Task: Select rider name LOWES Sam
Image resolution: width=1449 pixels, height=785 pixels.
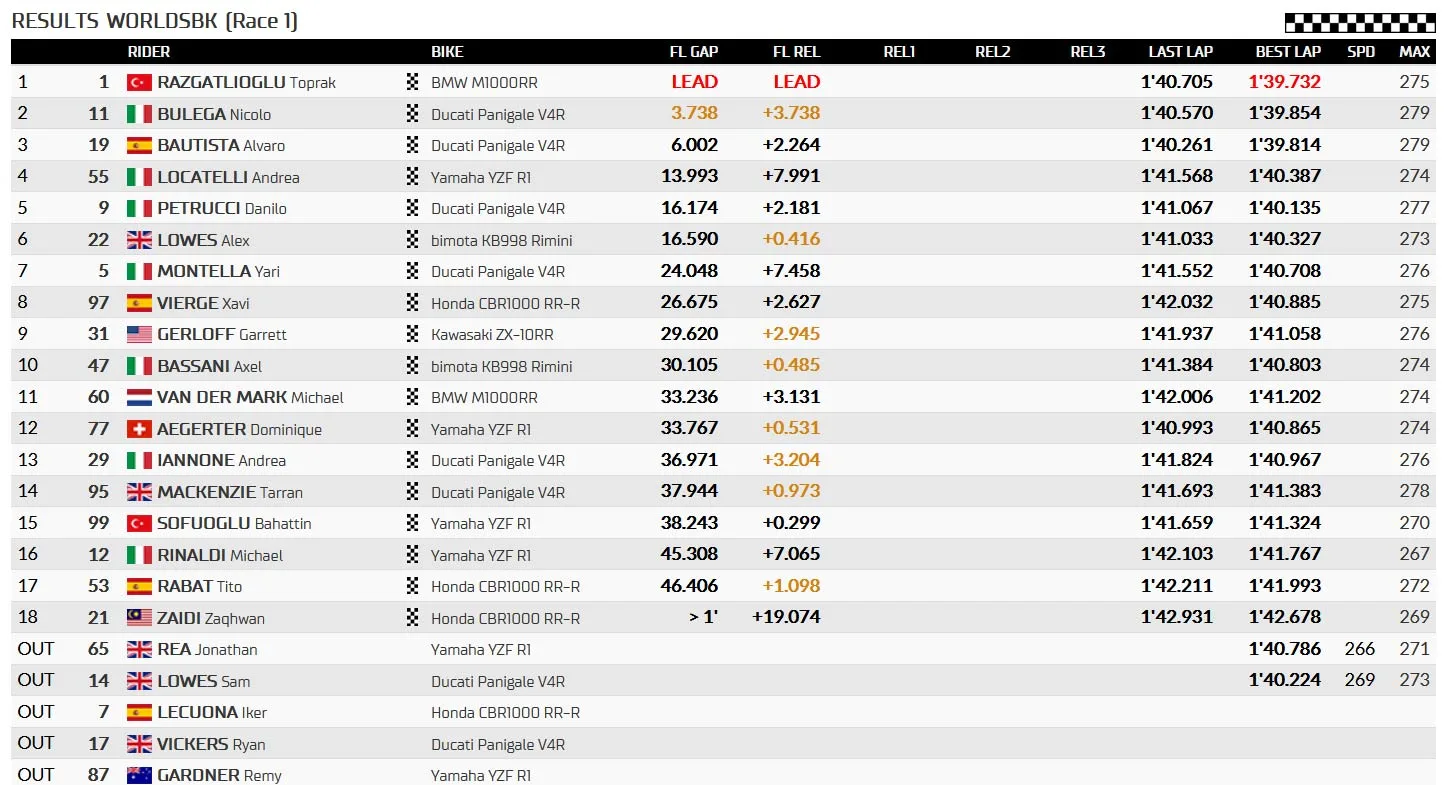Action: point(204,681)
